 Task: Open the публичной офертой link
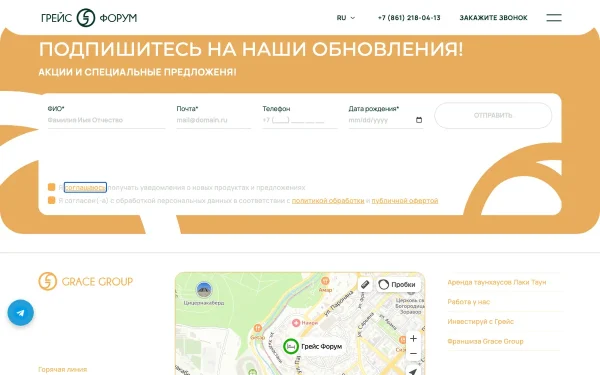coord(405,201)
